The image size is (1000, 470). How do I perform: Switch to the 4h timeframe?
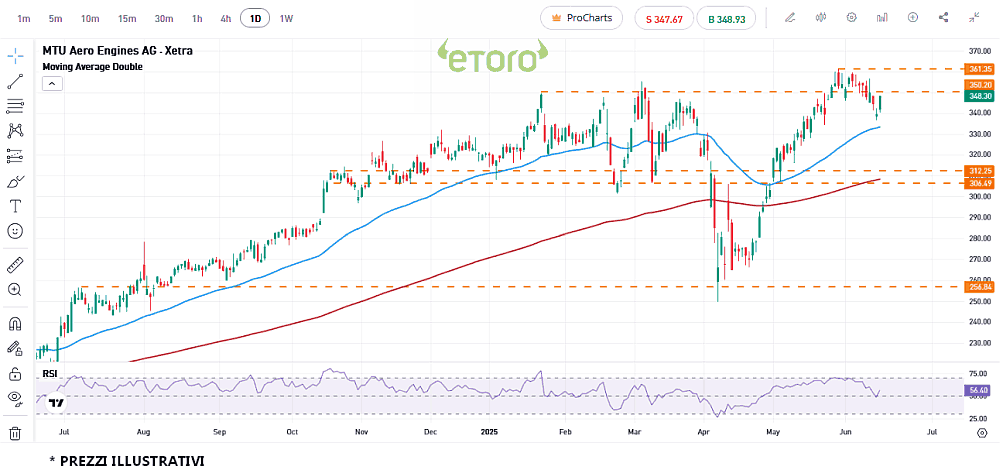[x=226, y=18]
